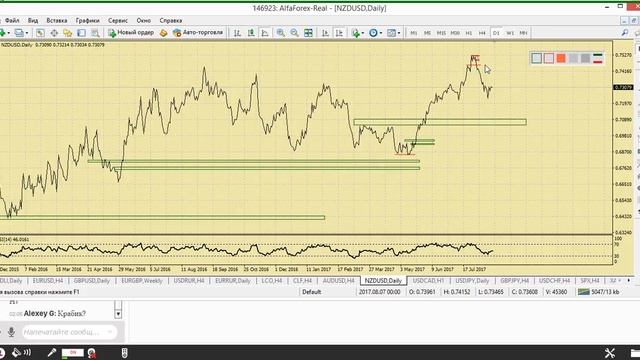Switch to the EURUSD,H4 chart tab
Screen dimensions: 640x360
[x=48, y=281]
